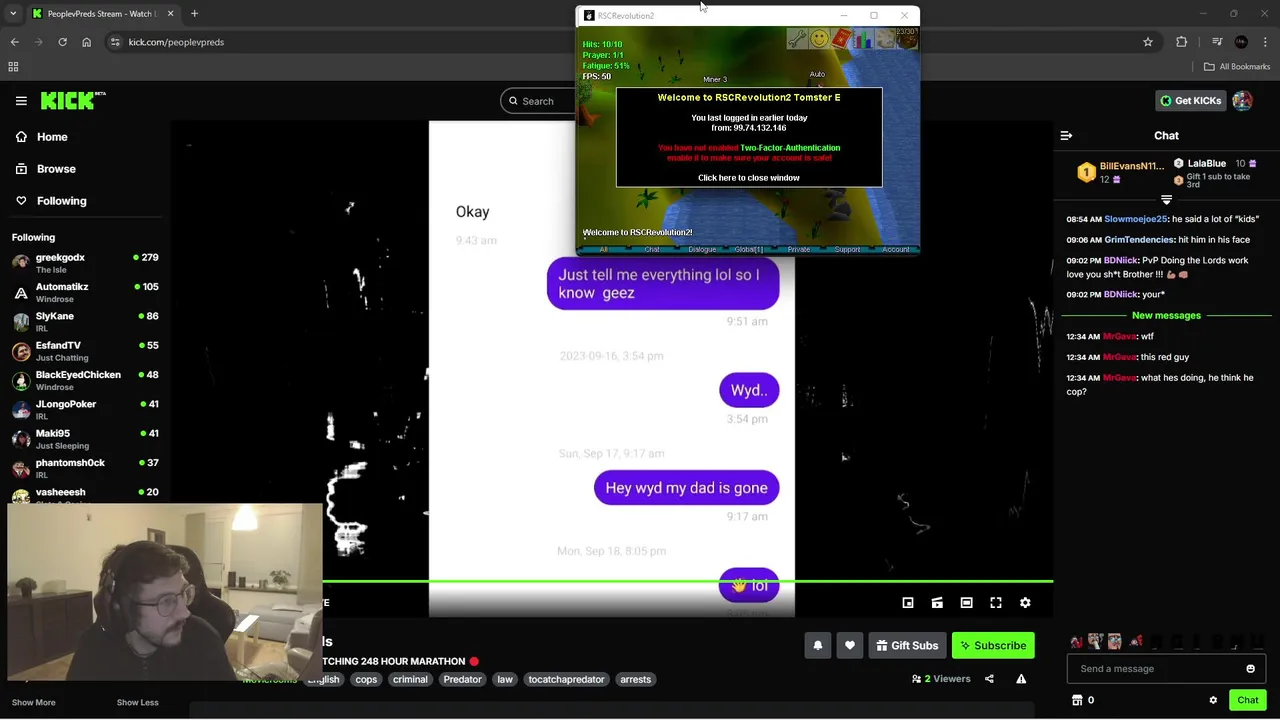
Task: Click the Send a message input
Action: coord(1166,668)
